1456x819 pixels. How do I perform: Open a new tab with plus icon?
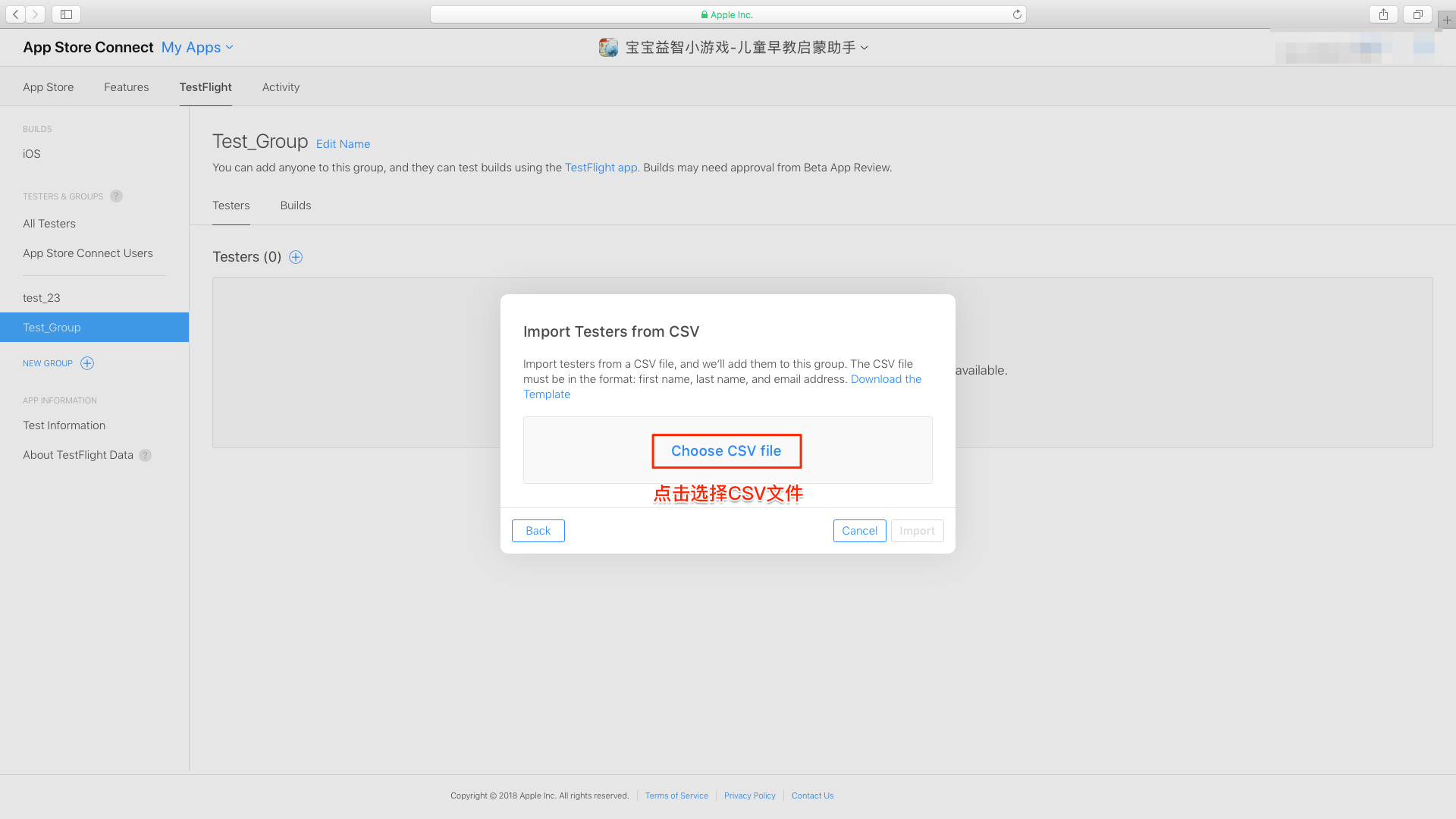[1447, 20]
